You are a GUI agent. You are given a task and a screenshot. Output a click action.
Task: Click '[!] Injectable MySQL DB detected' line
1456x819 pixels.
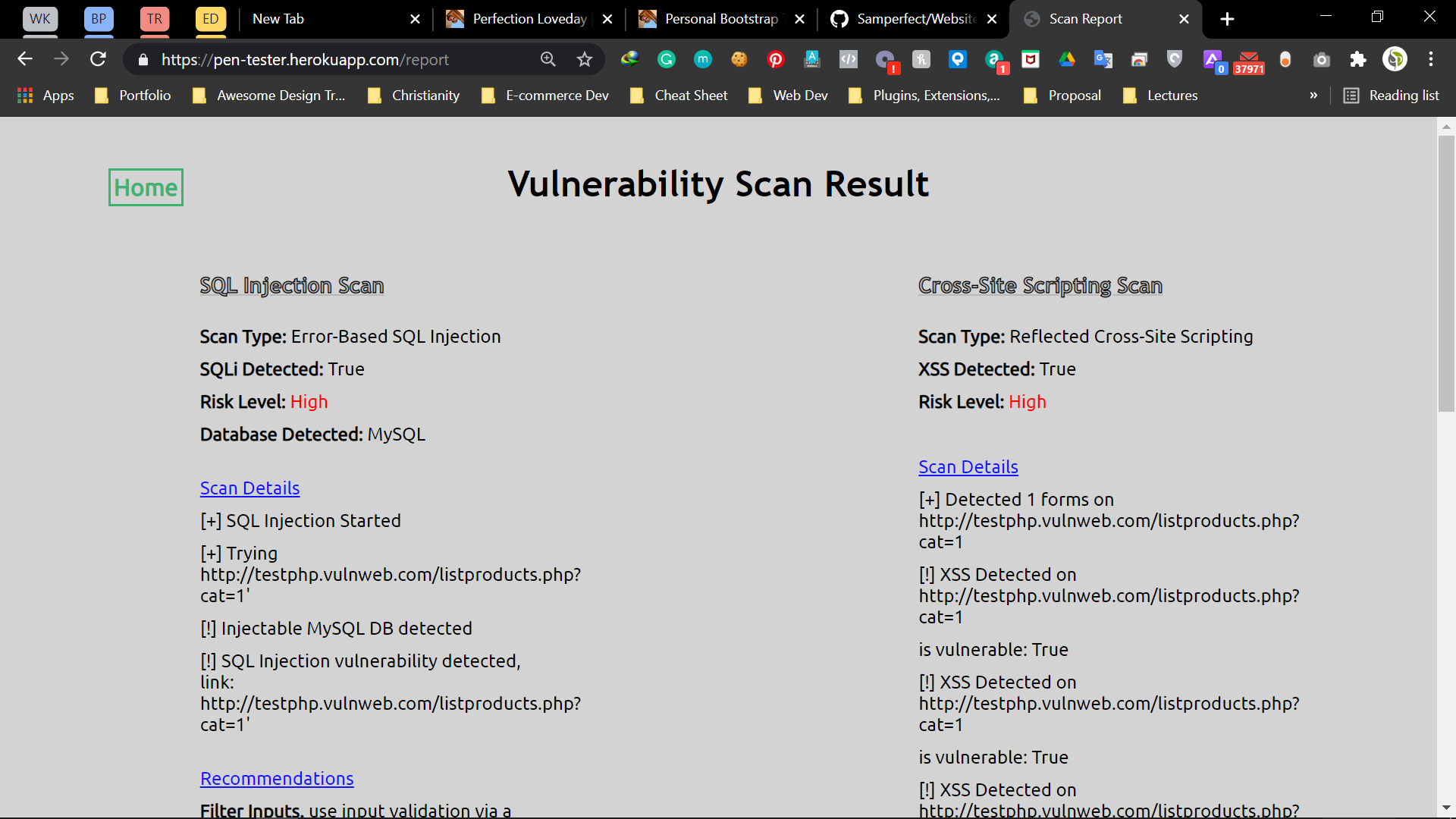pyautogui.click(x=336, y=629)
